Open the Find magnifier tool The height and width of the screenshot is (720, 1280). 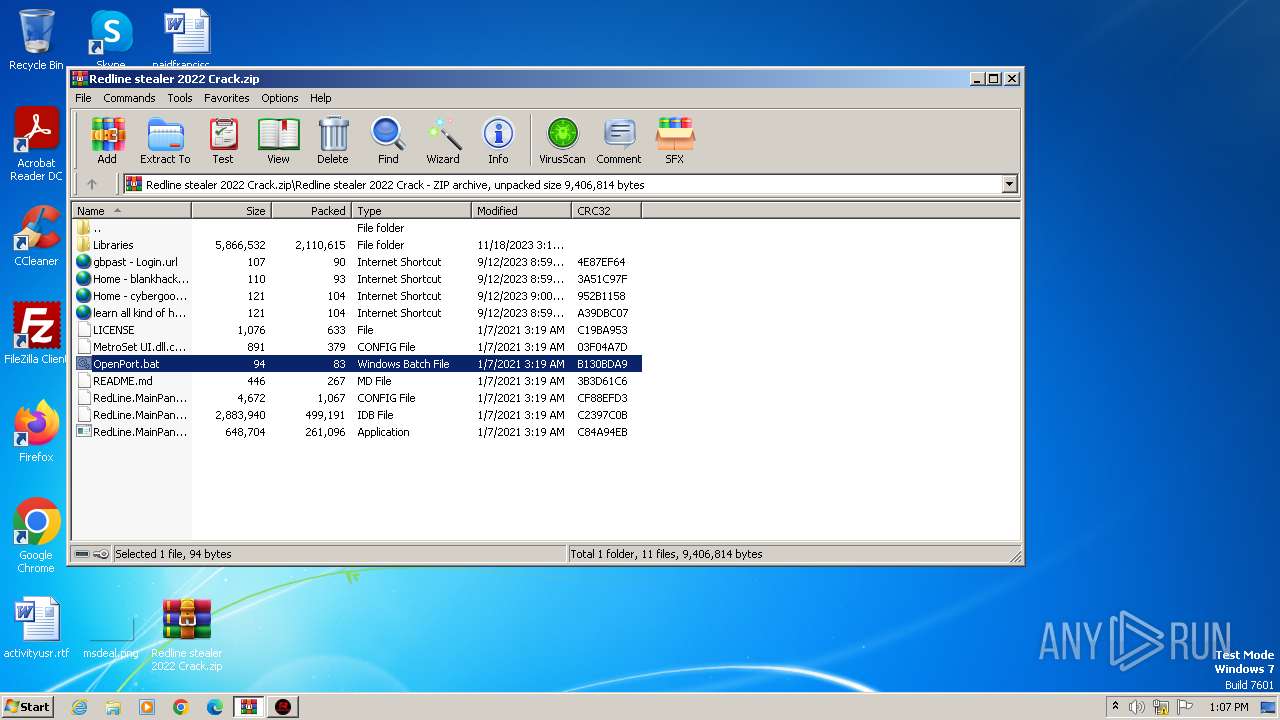pos(388,140)
